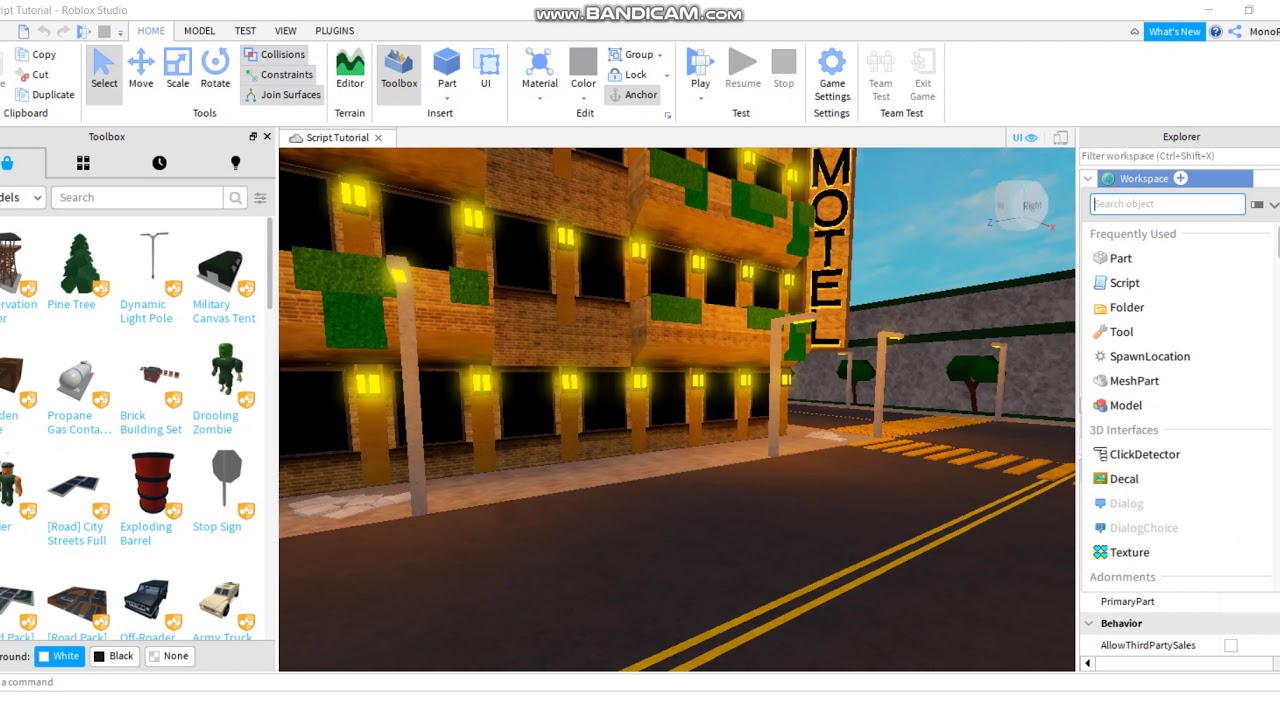
Task: Open the Toolbox search filter options
Action: coord(260,198)
